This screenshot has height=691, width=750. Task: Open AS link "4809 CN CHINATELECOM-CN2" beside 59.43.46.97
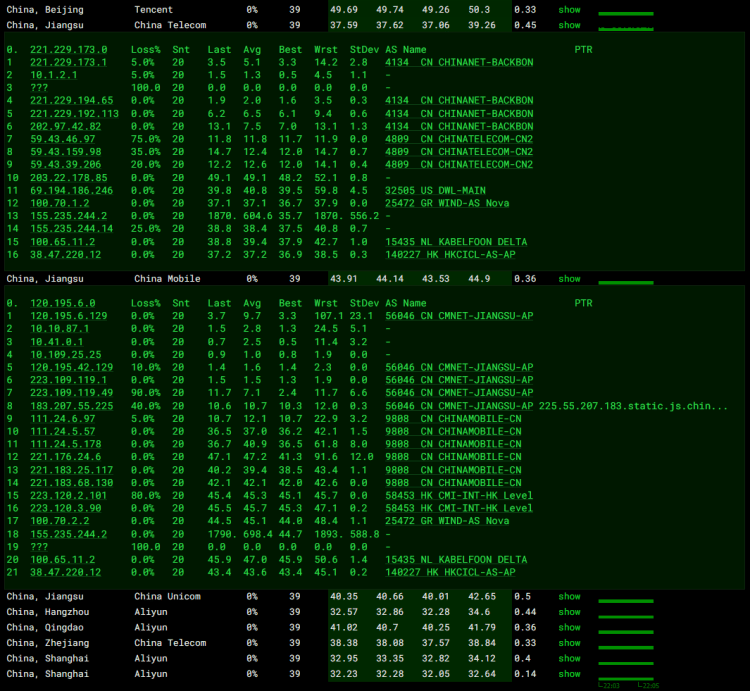(459, 139)
